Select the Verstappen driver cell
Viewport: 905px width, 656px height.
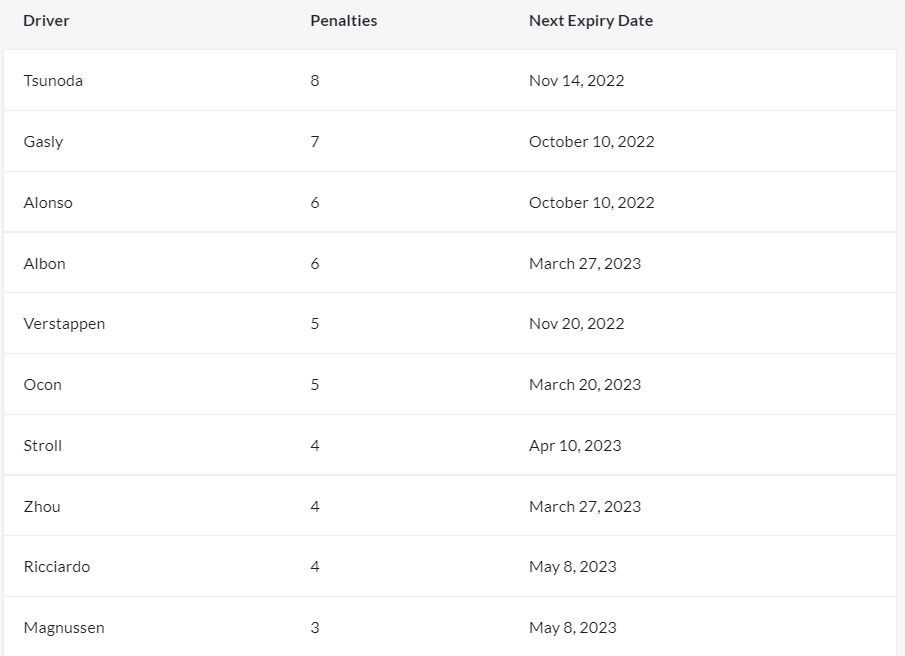point(64,324)
